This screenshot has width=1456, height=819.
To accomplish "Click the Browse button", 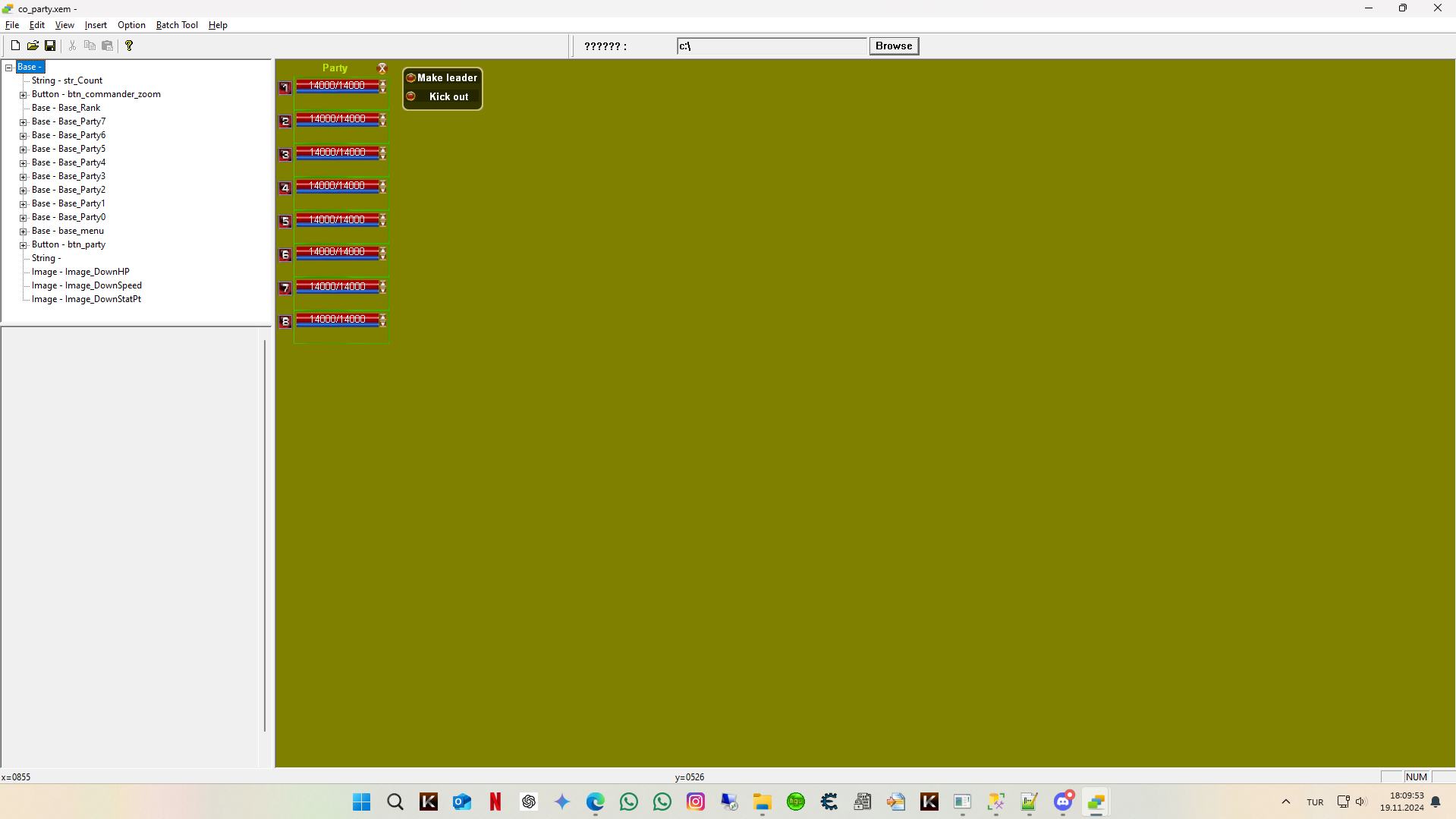I will [x=893, y=46].
